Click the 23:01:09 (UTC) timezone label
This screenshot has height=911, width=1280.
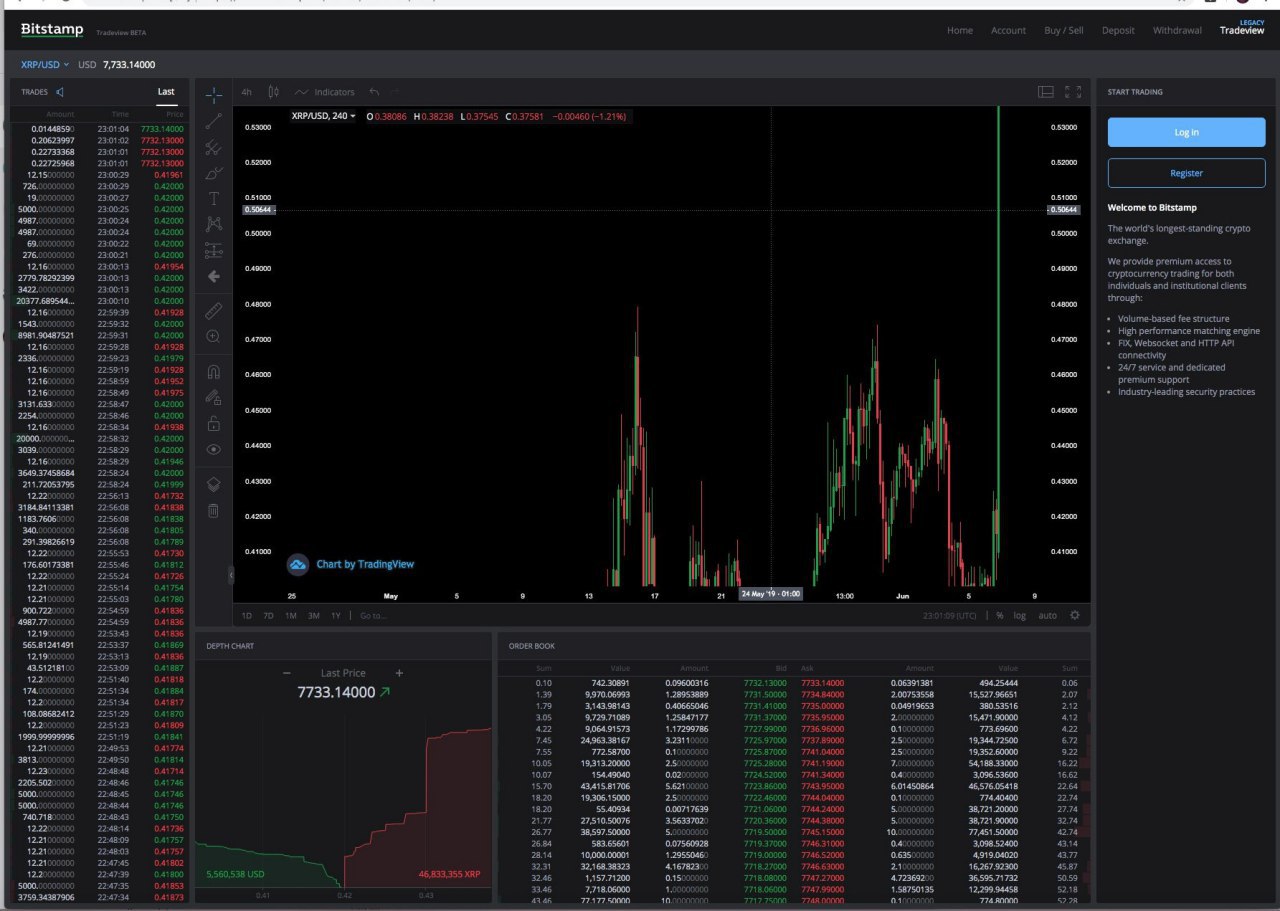tap(949, 615)
